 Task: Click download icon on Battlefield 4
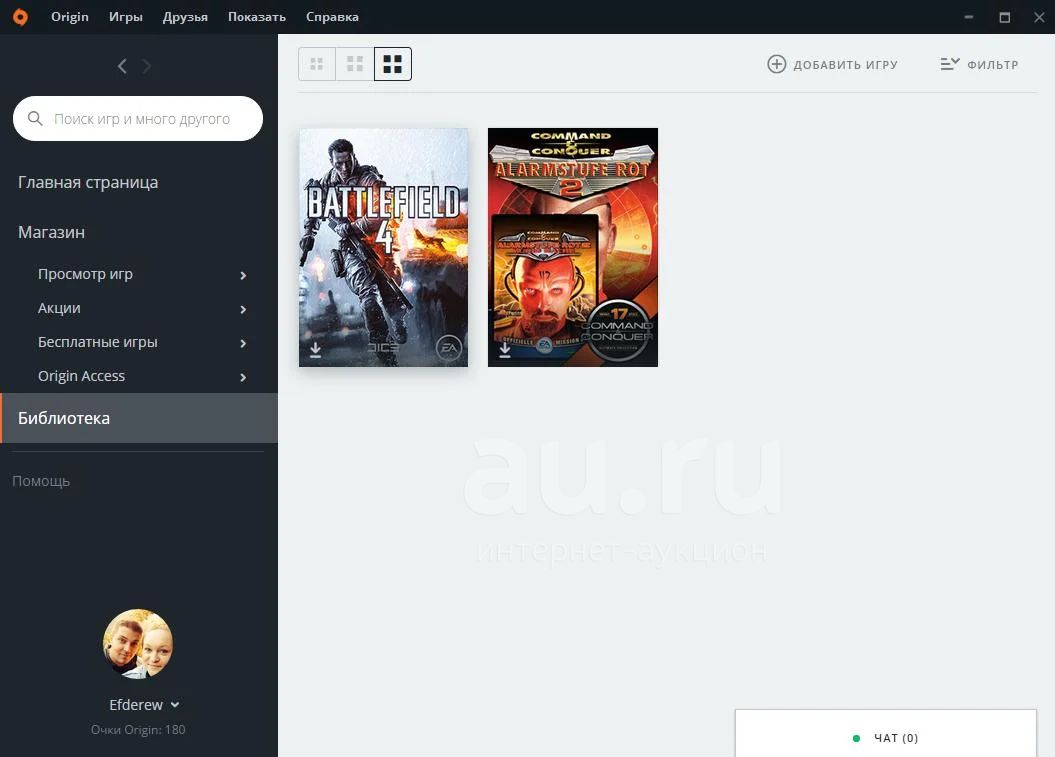[315, 349]
